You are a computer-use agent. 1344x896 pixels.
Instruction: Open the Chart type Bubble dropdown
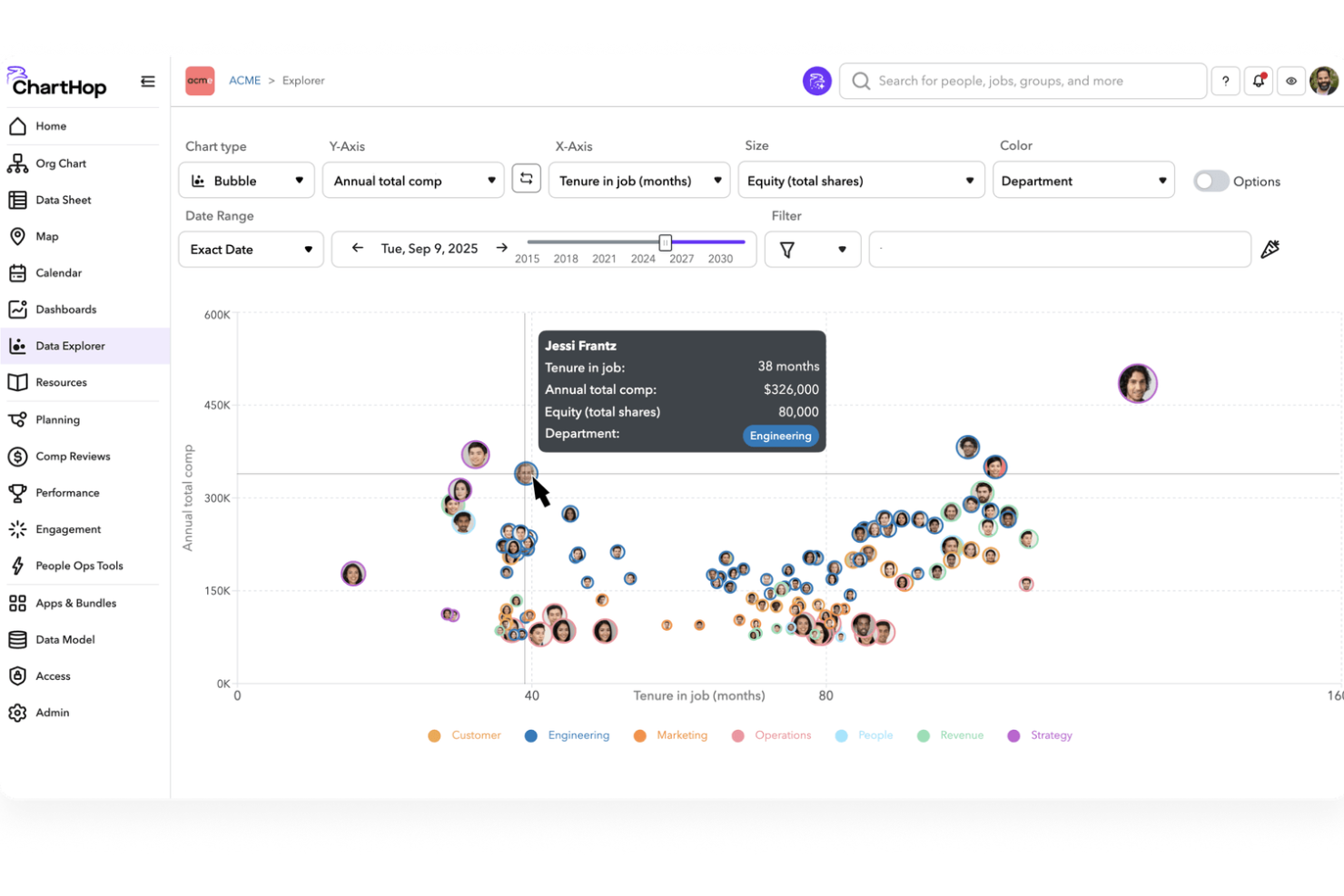click(246, 180)
